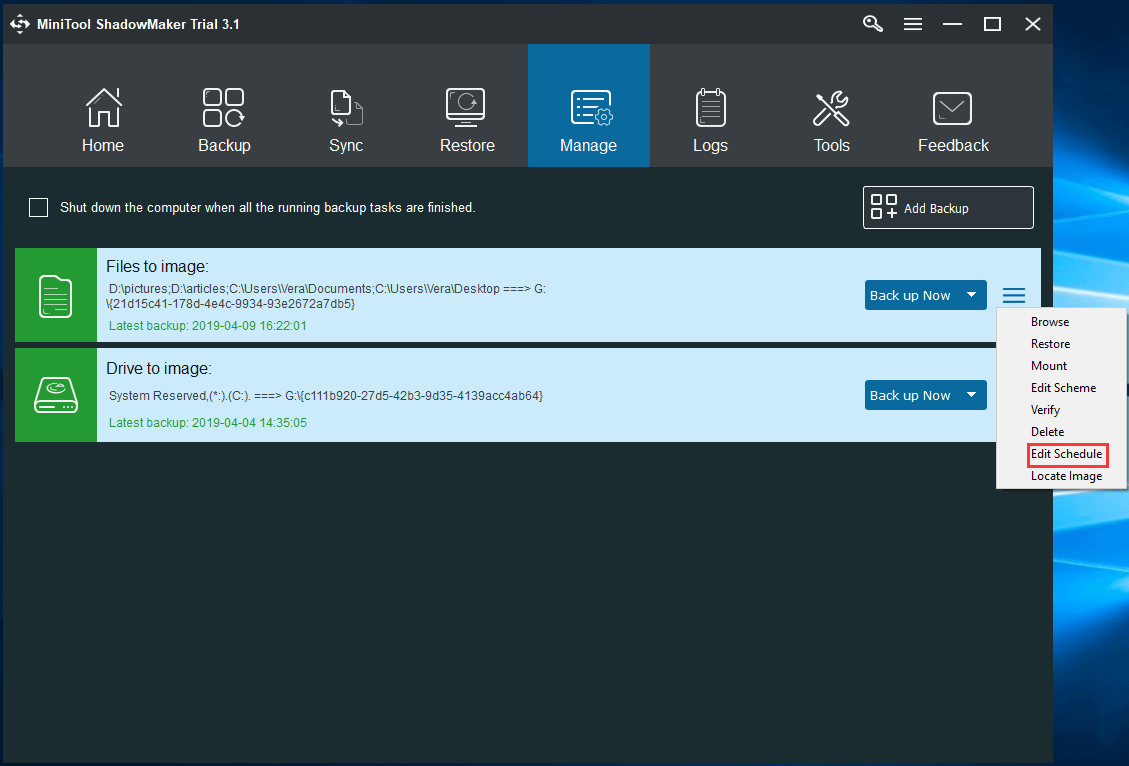Click the System Reserved drive path text
Viewport: 1129px width, 766px height.
coord(325,395)
